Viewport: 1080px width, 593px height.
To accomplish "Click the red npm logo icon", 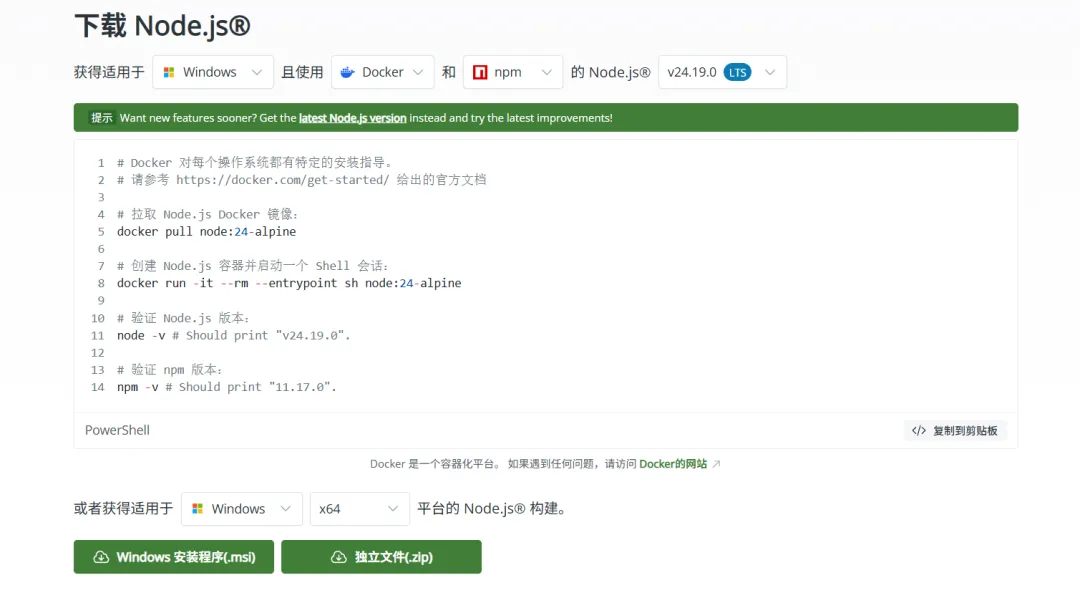I will [x=480, y=72].
